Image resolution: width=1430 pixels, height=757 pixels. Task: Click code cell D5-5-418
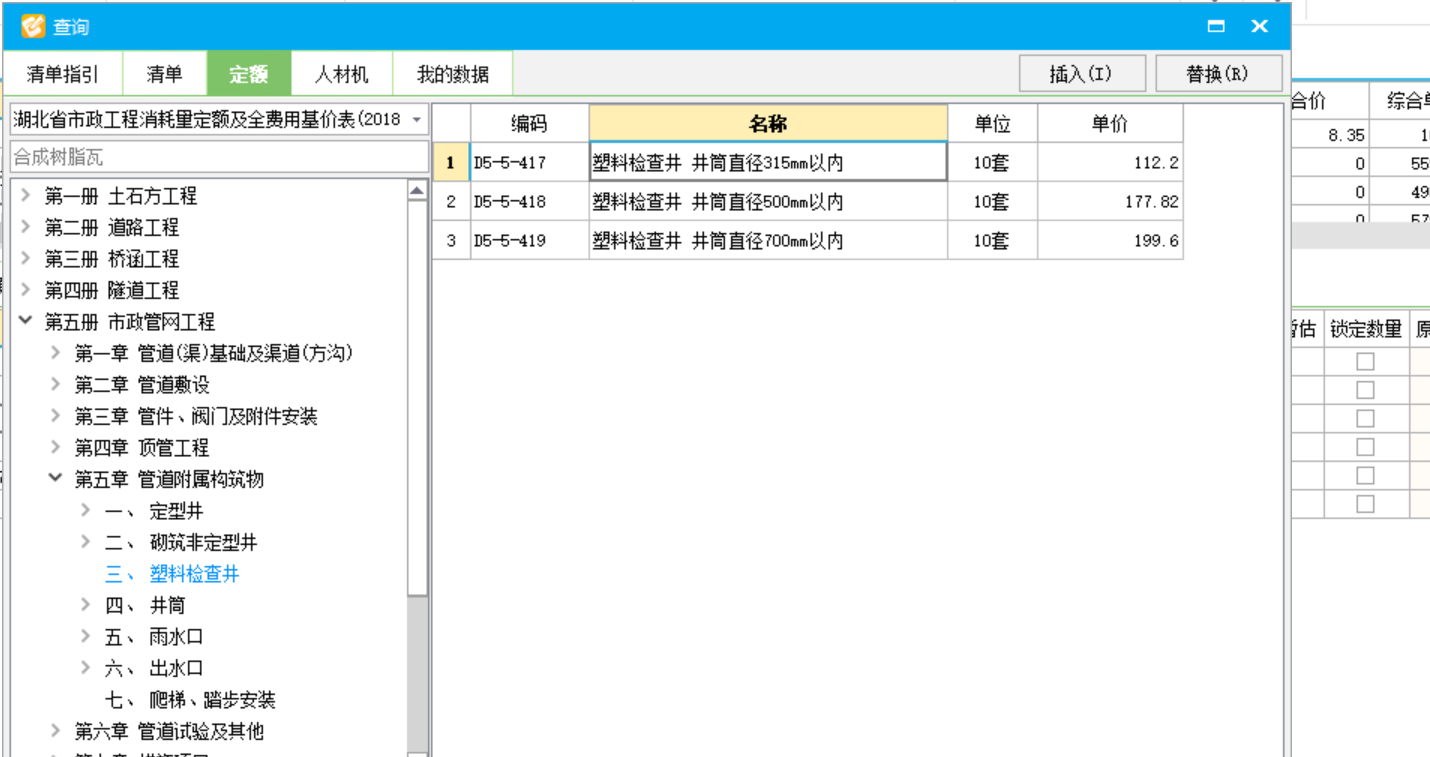click(530, 201)
